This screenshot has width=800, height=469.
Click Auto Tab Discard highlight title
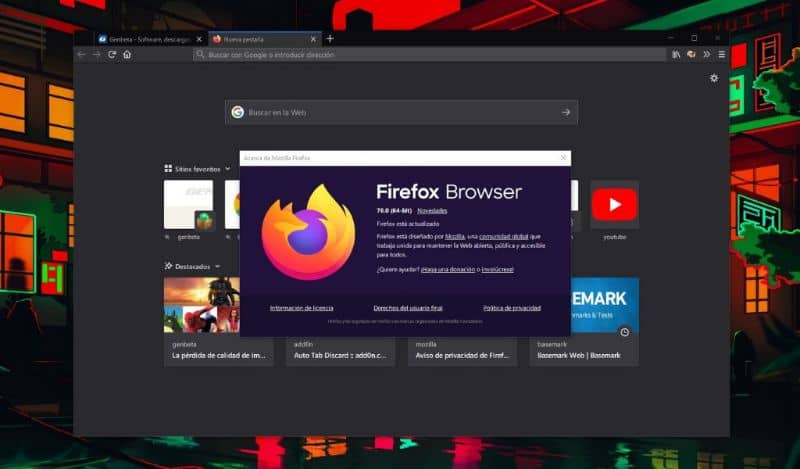coord(340,355)
